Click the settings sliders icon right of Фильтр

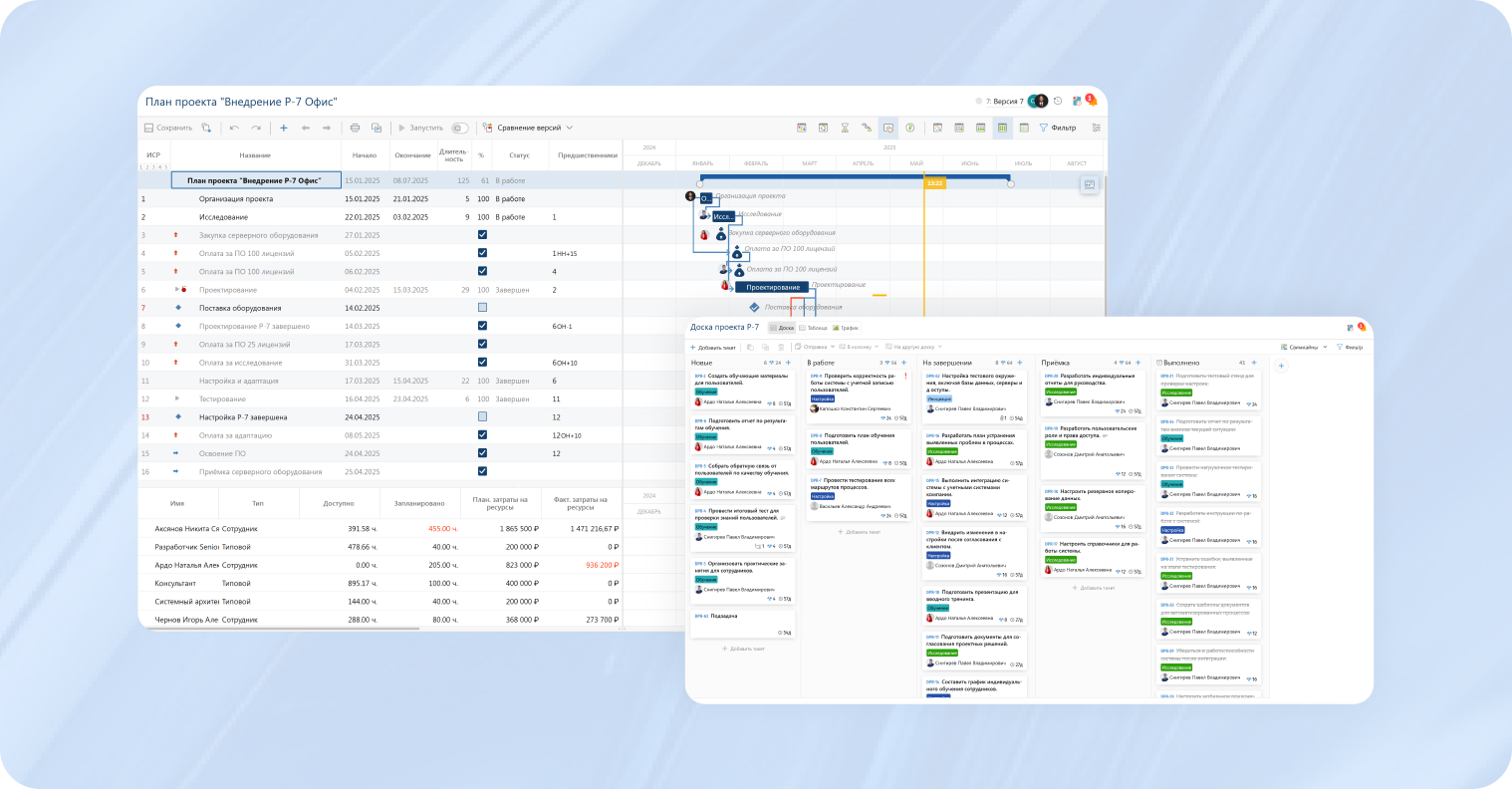coord(1096,129)
